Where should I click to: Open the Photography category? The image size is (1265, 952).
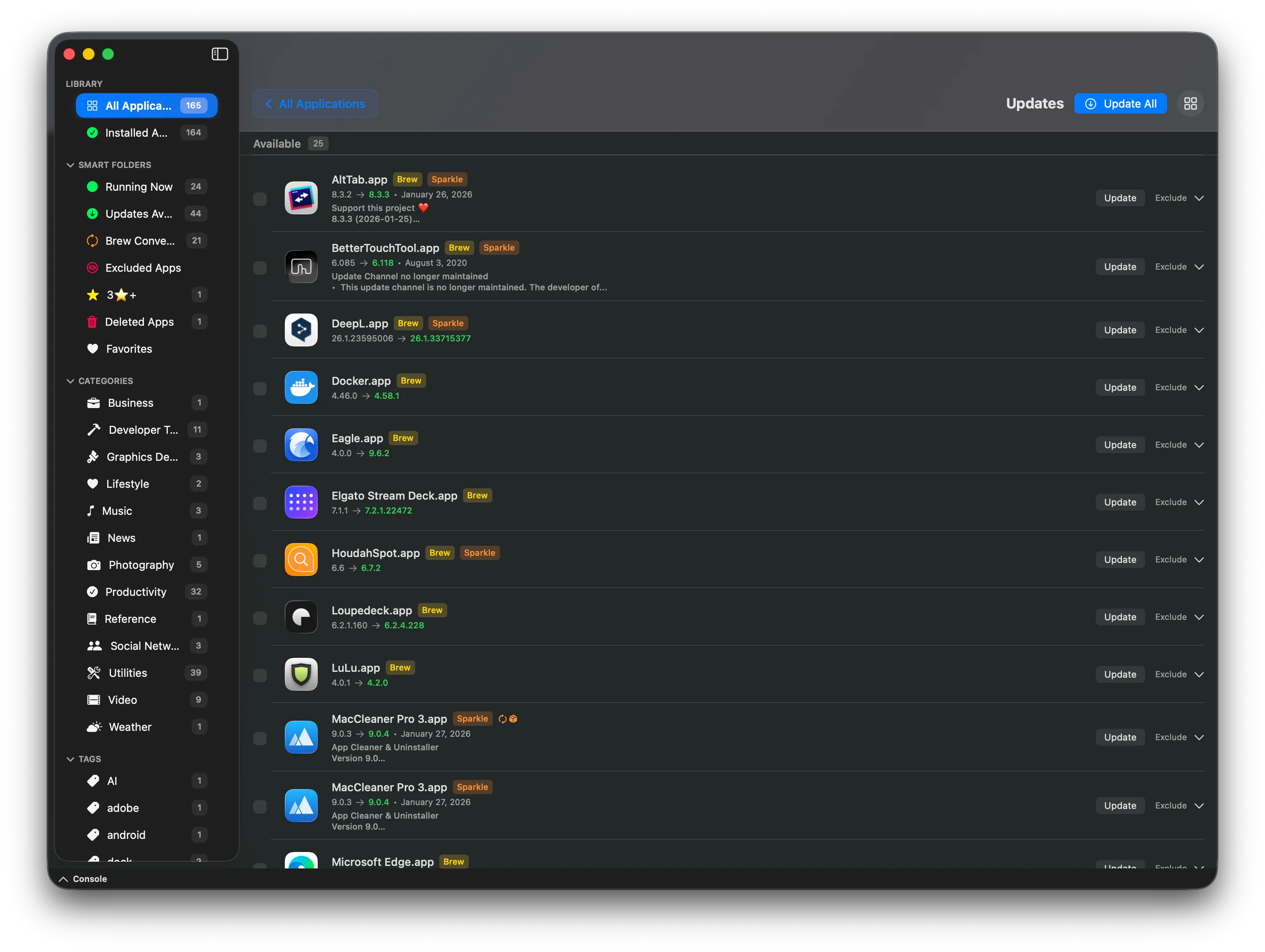[x=146, y=565]
